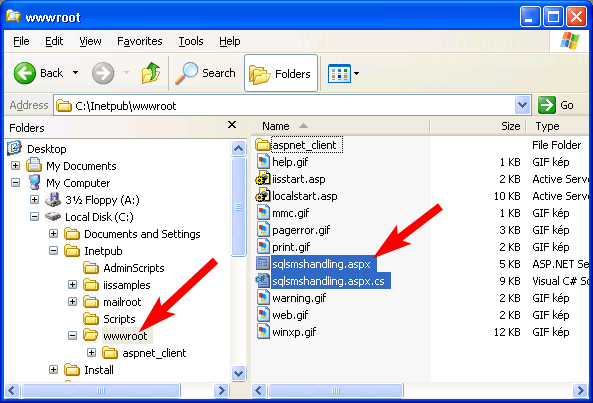Open the Favorites menu
Image resolution: width=593 pixels, height=403 pixels.
coord(140,41)
